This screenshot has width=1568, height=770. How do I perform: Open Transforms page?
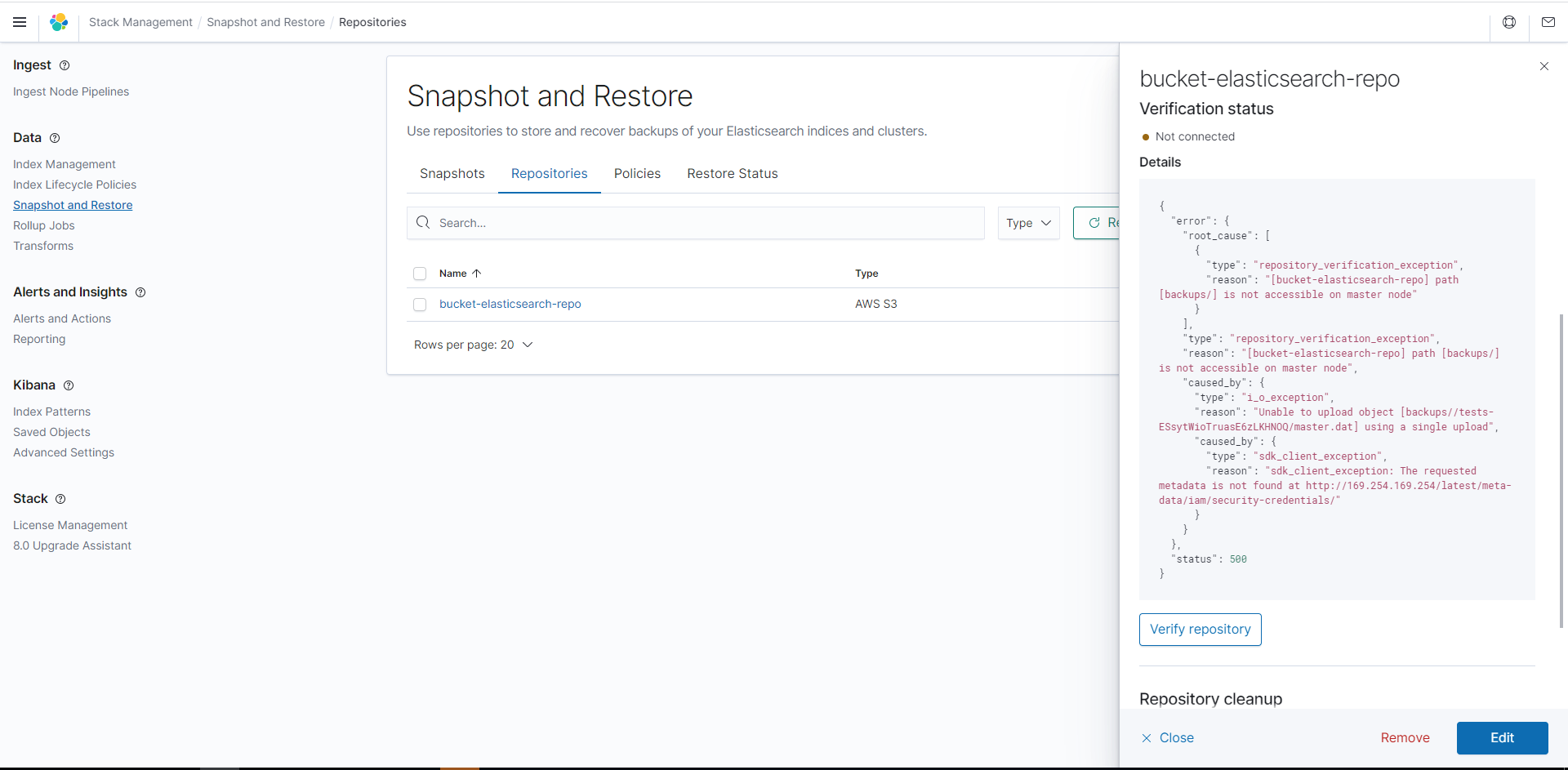click(x=43, y=246)
